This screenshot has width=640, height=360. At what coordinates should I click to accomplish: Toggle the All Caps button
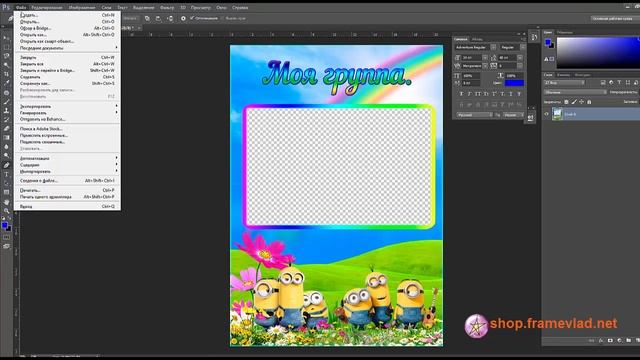[x=478, y=94]
